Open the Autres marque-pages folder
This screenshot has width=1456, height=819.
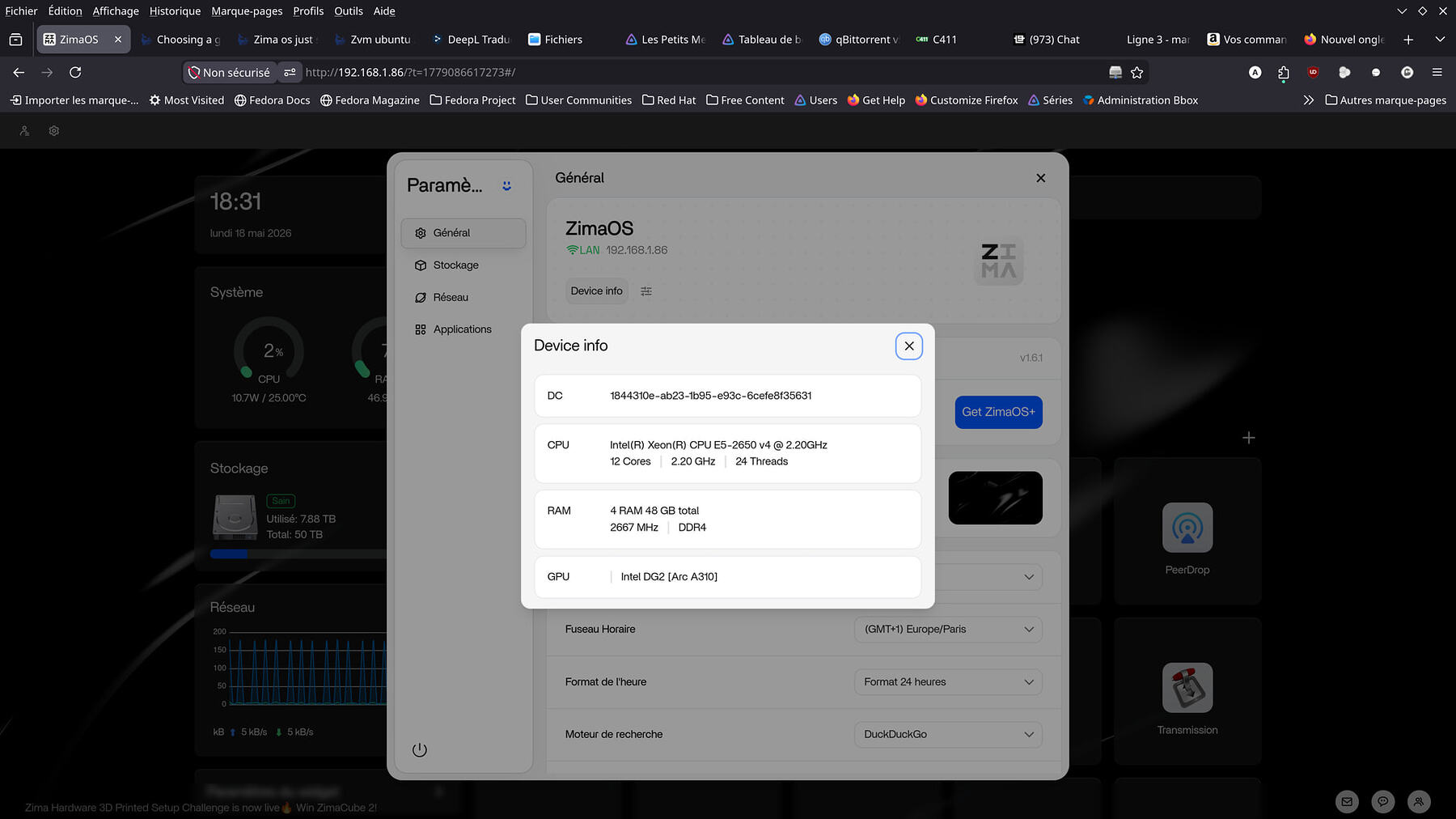(1386, 100)
